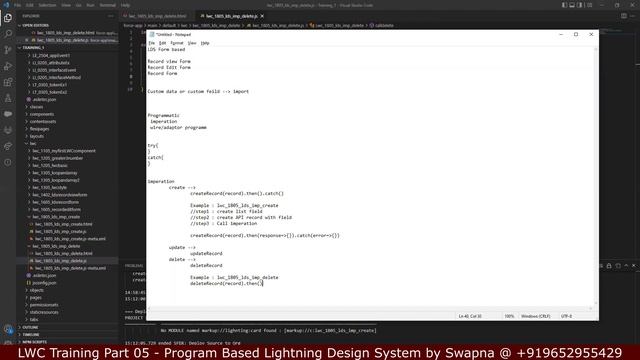
Task: Click maximize panel chevron in terminal toolbar
Action: (x=626, y=266)
